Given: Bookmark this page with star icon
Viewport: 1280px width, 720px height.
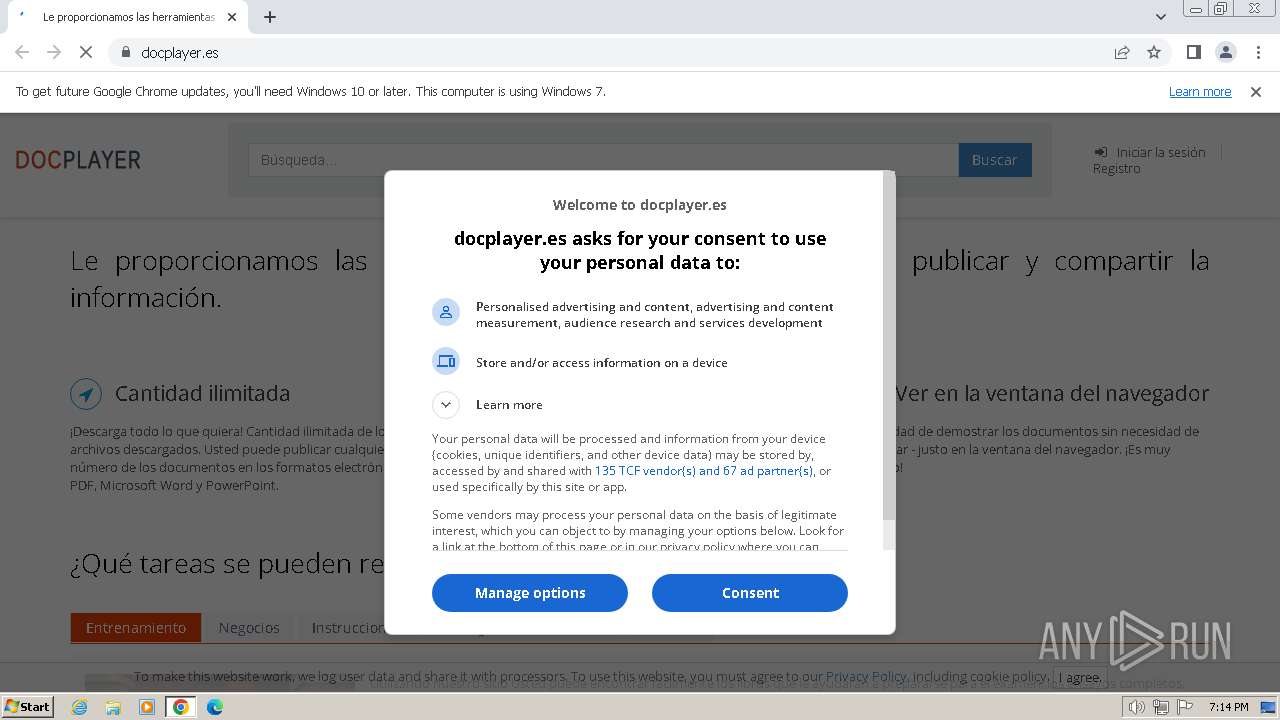Looking at the screenshot, I should tap(1154, 53).
